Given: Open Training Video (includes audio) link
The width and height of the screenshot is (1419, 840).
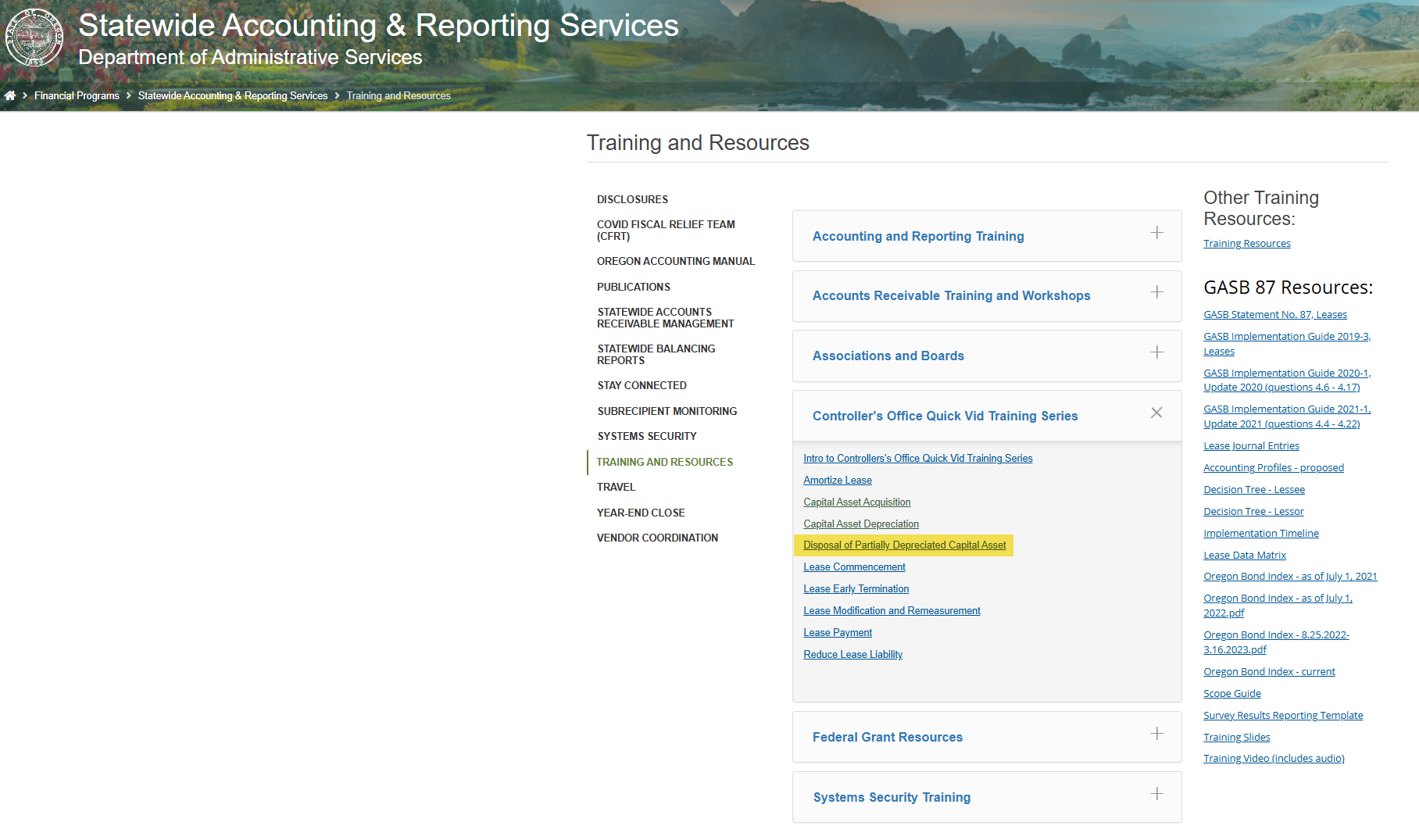Looking at the screenshot, I should tap(1273, 759).
